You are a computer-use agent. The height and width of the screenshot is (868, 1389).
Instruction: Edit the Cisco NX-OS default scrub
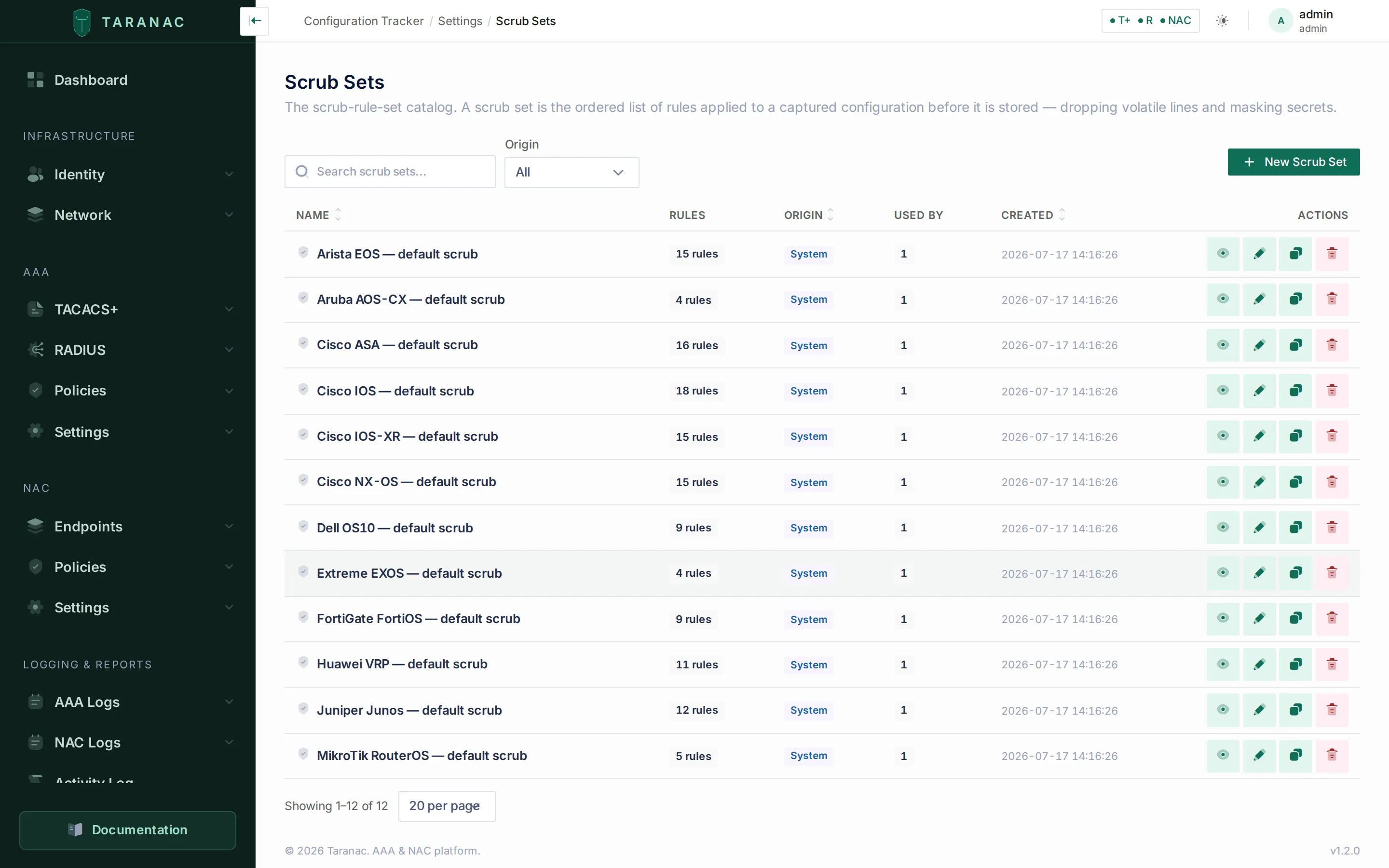pyautogui.click(x=1259, y=482)
